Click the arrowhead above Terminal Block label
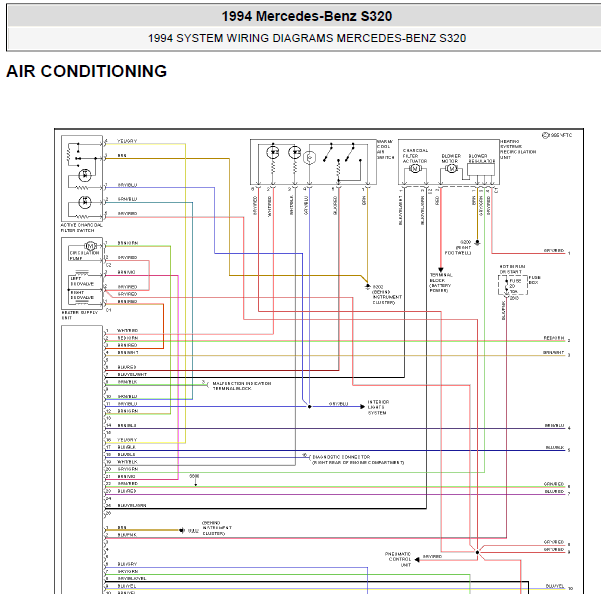This screenshot has height=594, width=601. click(x=441, y=269)
